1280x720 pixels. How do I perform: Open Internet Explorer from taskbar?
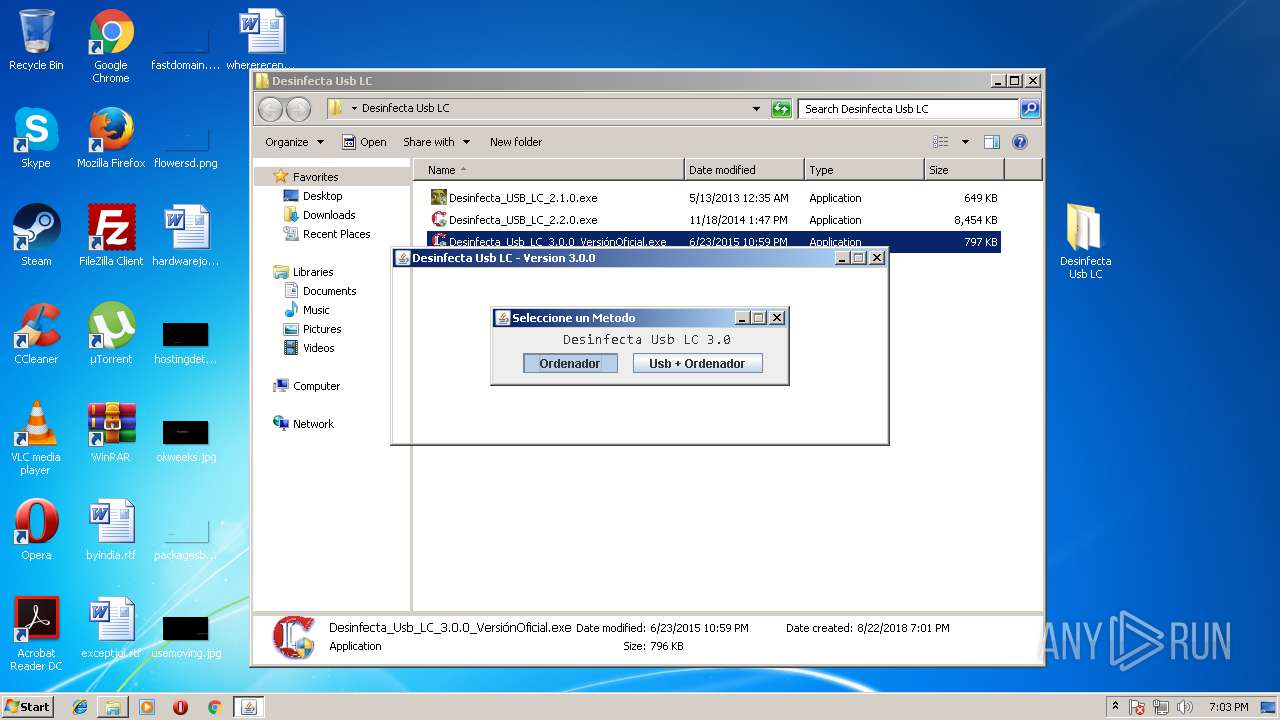[80, 707]
